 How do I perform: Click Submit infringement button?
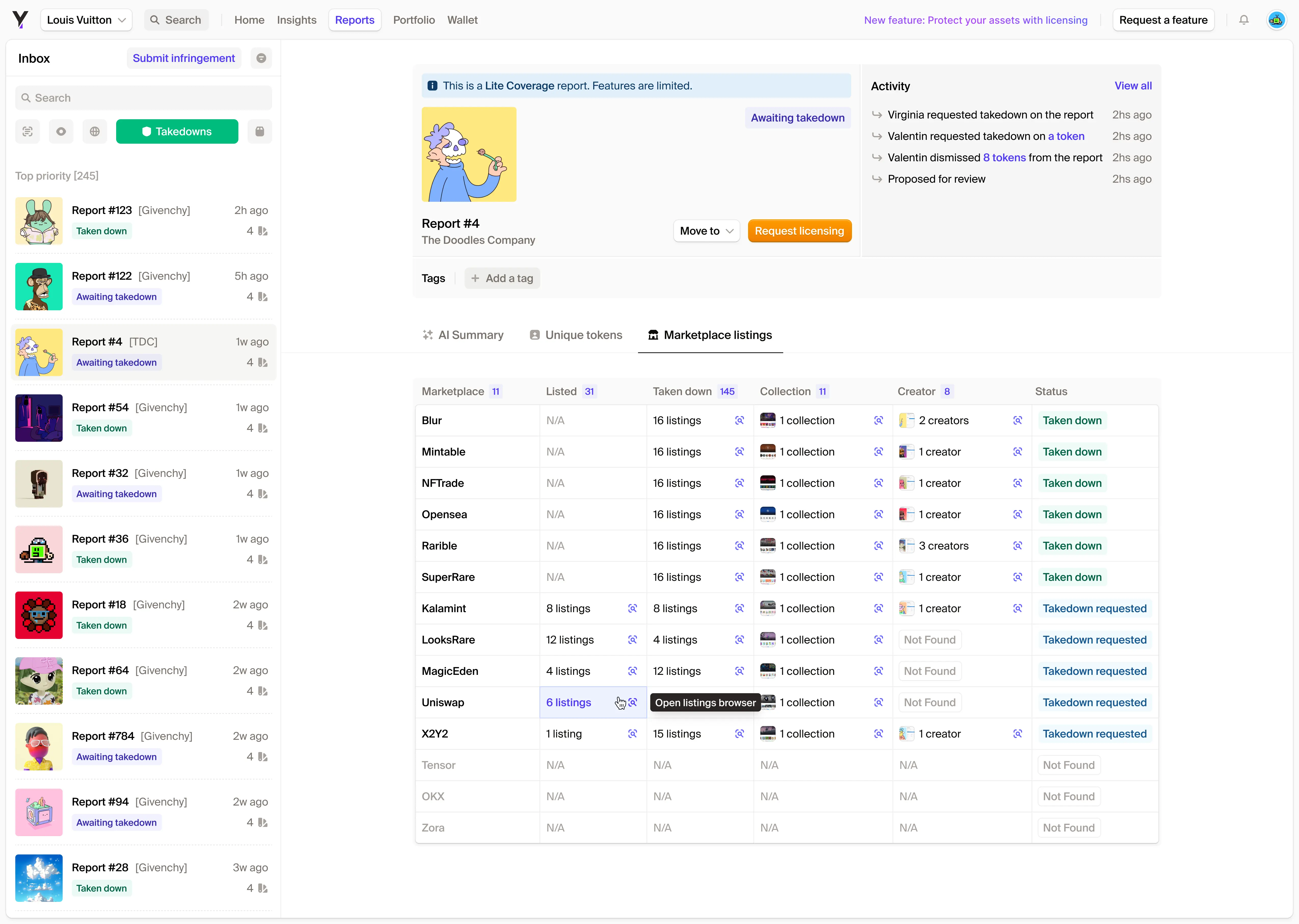click(184, 58)
